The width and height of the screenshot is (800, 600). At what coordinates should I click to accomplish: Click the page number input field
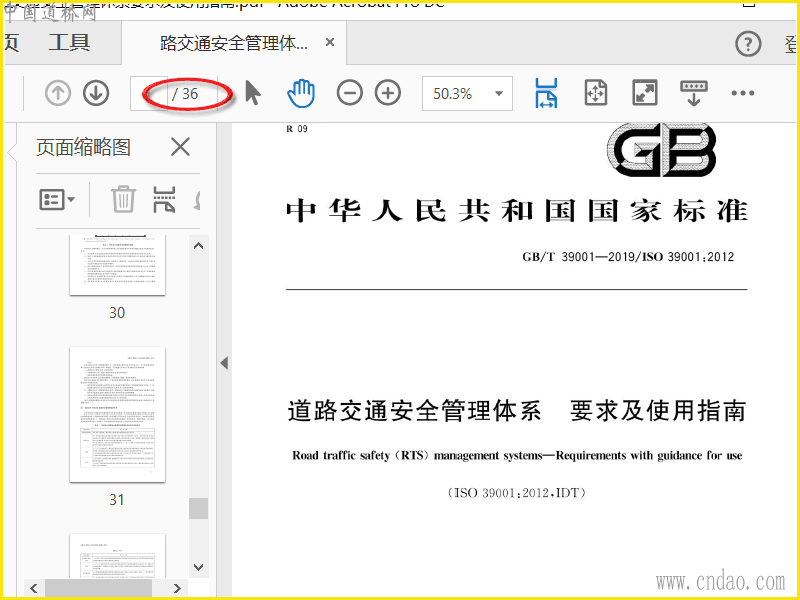click(x=149, y=93)
